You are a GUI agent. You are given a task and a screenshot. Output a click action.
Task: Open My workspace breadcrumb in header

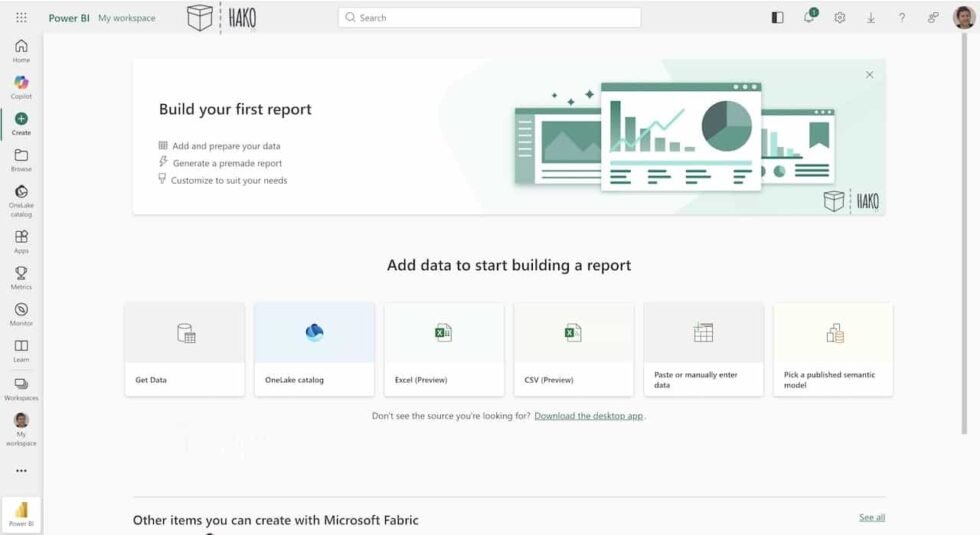tap(127, 18)
